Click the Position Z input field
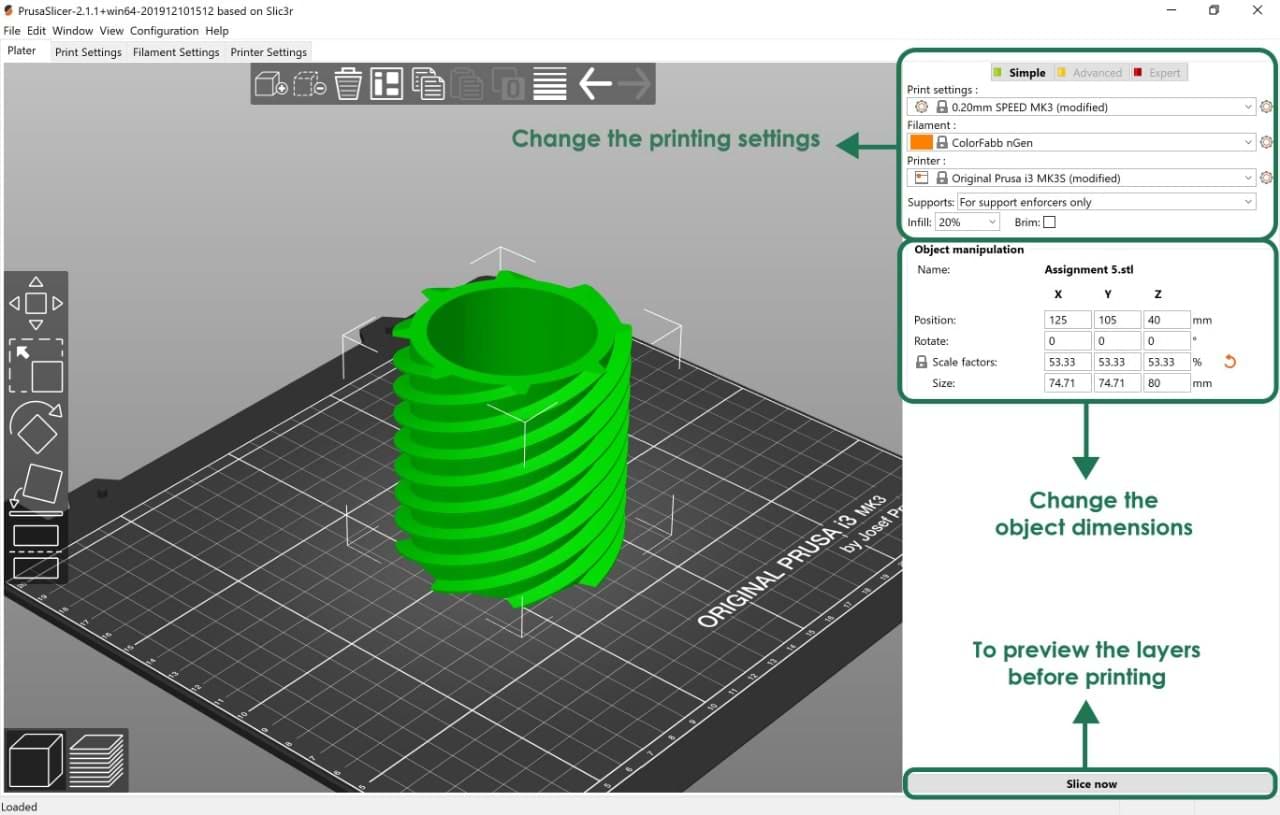 coord(1166,320)
